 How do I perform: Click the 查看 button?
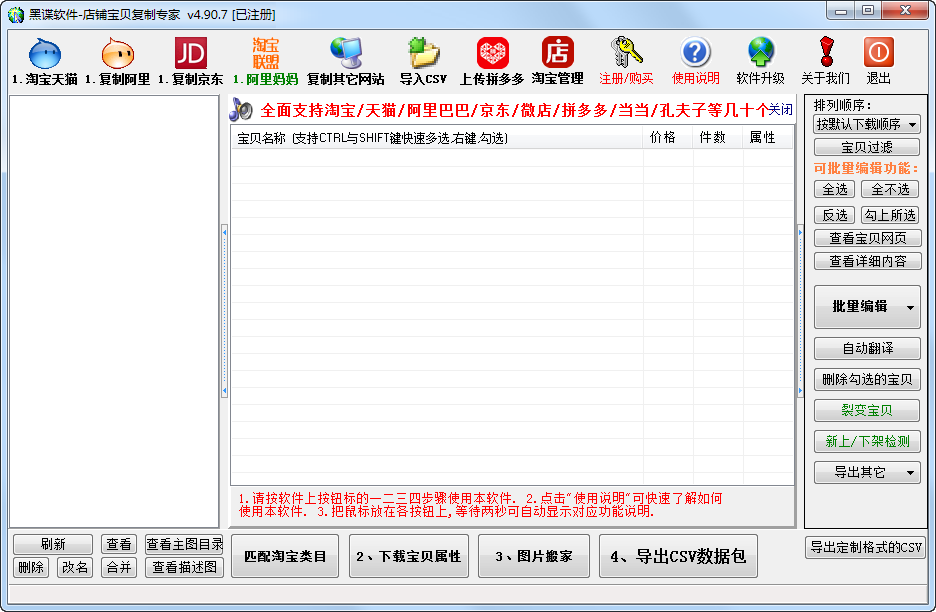(x=119, y=544)
